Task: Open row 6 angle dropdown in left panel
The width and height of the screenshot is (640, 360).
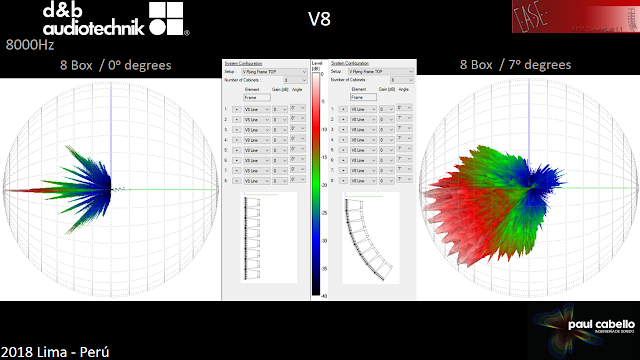Action: click(x=298, y=159)
